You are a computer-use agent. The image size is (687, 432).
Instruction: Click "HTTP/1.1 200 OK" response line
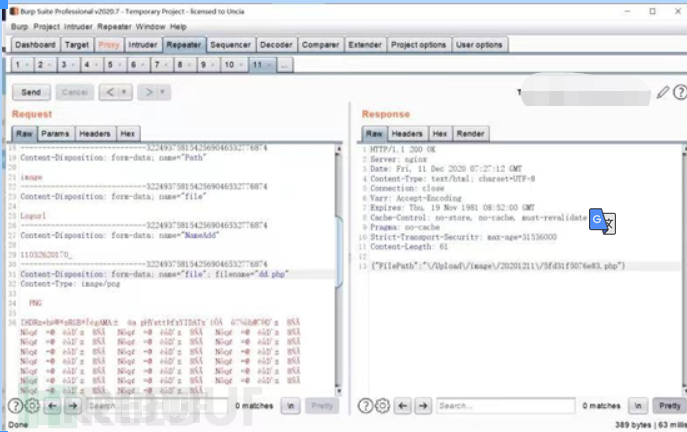click(403, 149)
